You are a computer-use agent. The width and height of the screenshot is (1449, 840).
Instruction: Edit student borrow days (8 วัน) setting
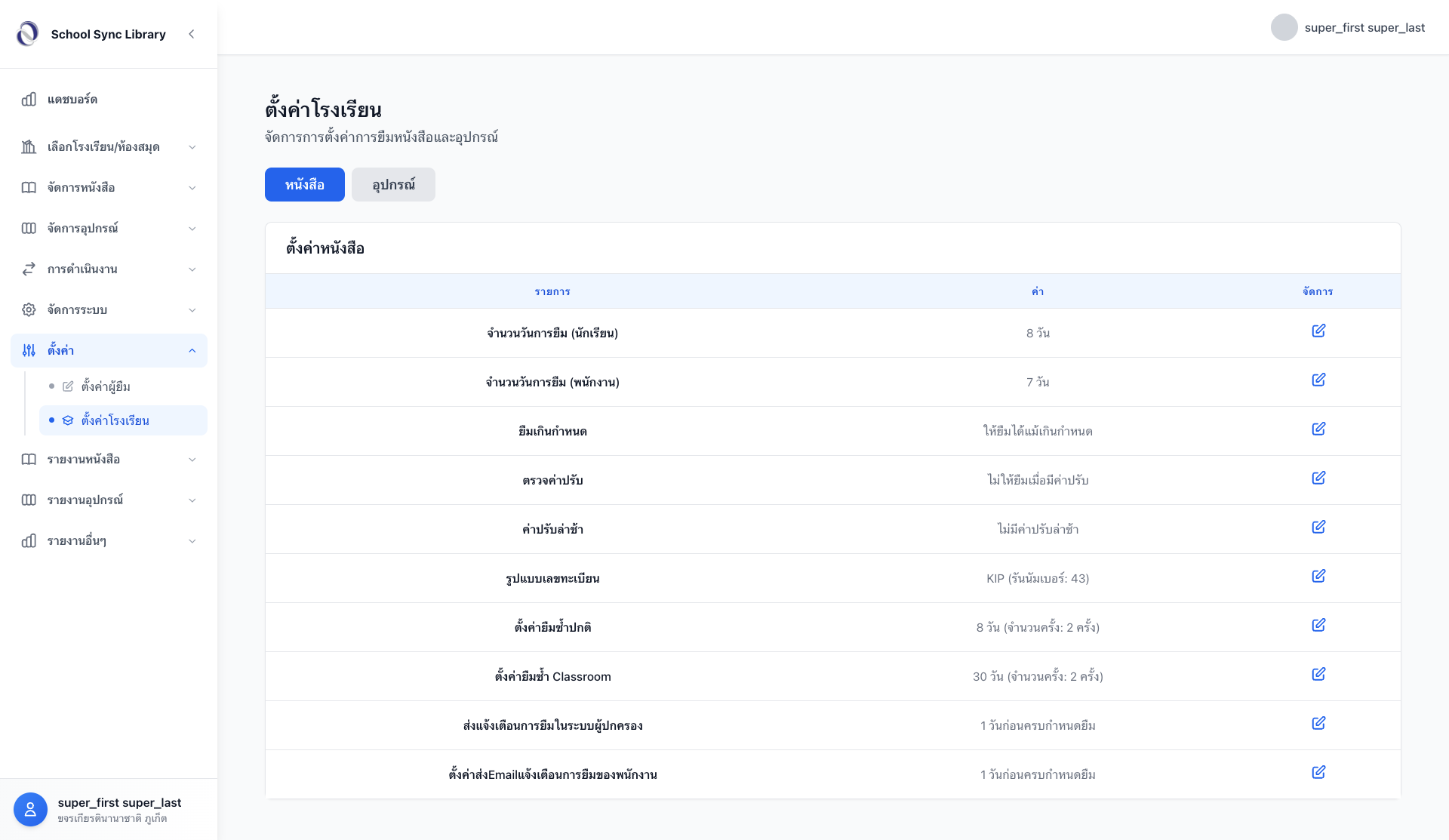tap(1318, 331)
